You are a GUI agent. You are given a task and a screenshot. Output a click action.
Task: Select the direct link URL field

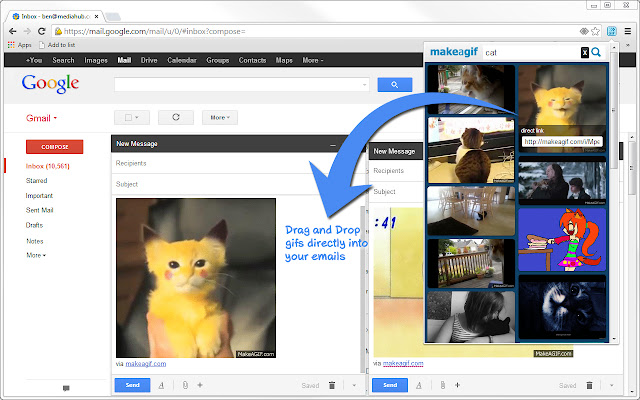click(x=562, y=142)
